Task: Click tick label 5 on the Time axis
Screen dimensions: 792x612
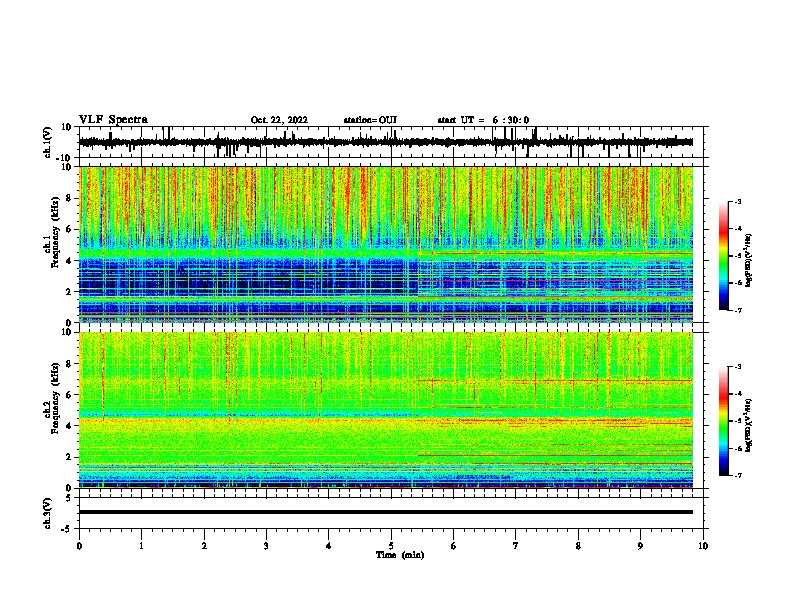Action: coord(391,546)
